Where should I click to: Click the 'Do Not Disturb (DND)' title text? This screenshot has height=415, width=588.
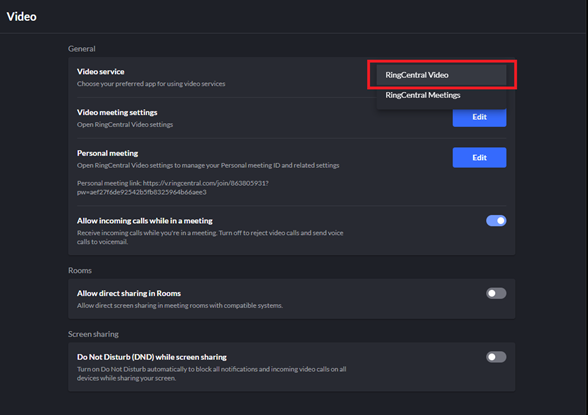[x=152, y=357]
